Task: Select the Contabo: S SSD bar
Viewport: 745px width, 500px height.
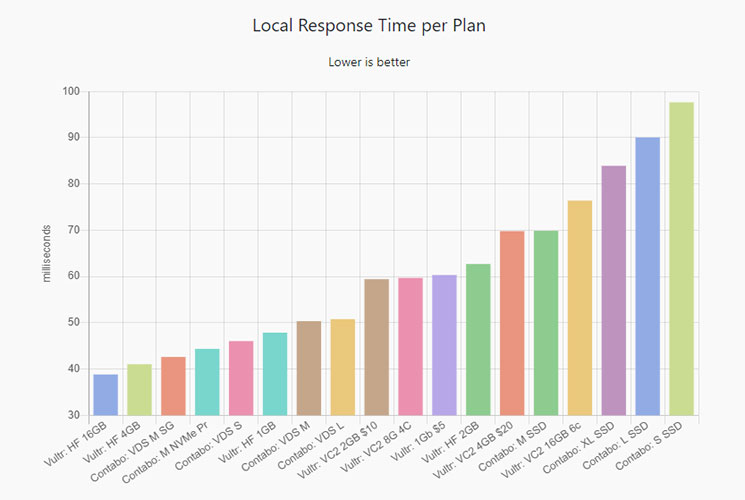Action: 682,259
